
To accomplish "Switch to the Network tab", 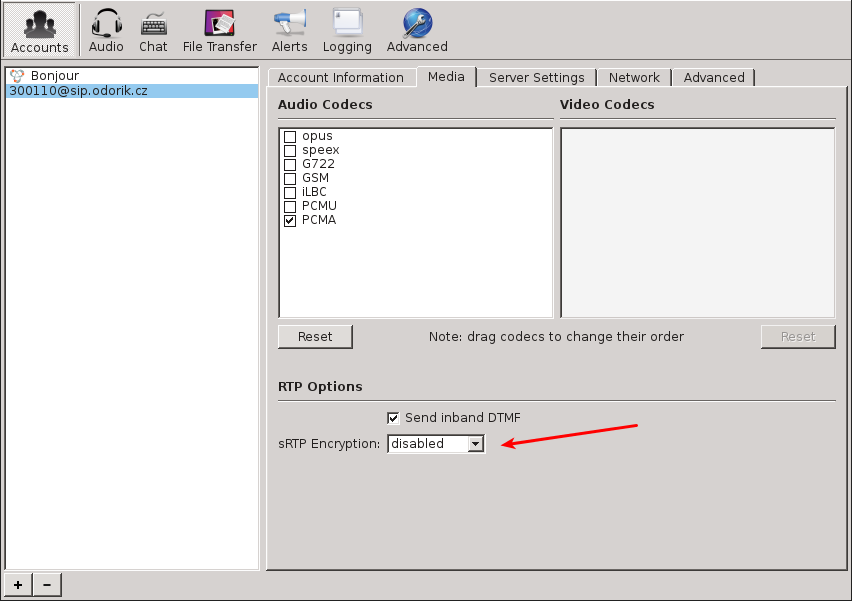I will pos(634,78).
